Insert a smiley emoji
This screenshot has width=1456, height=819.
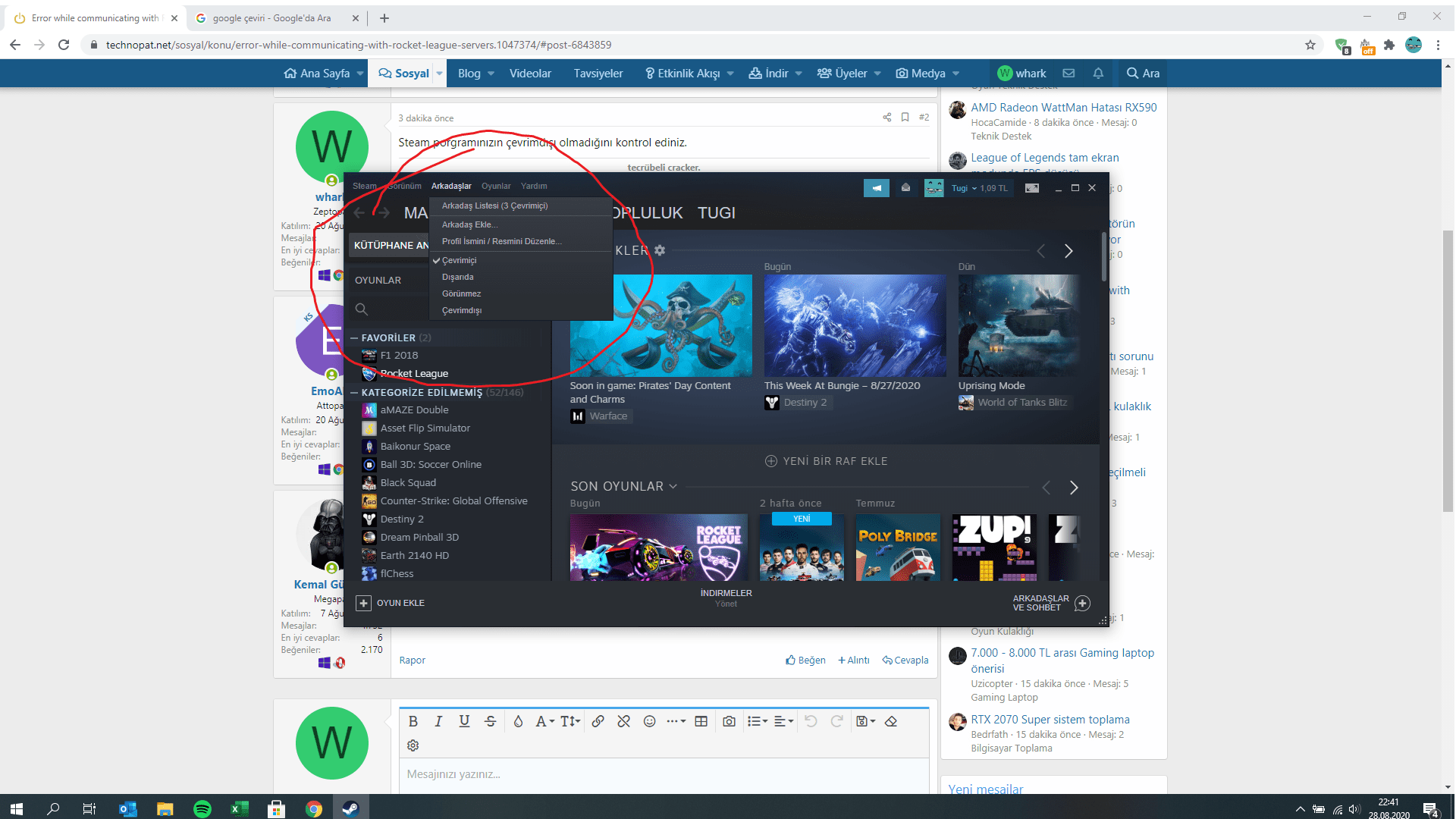[x=649, y=721]
